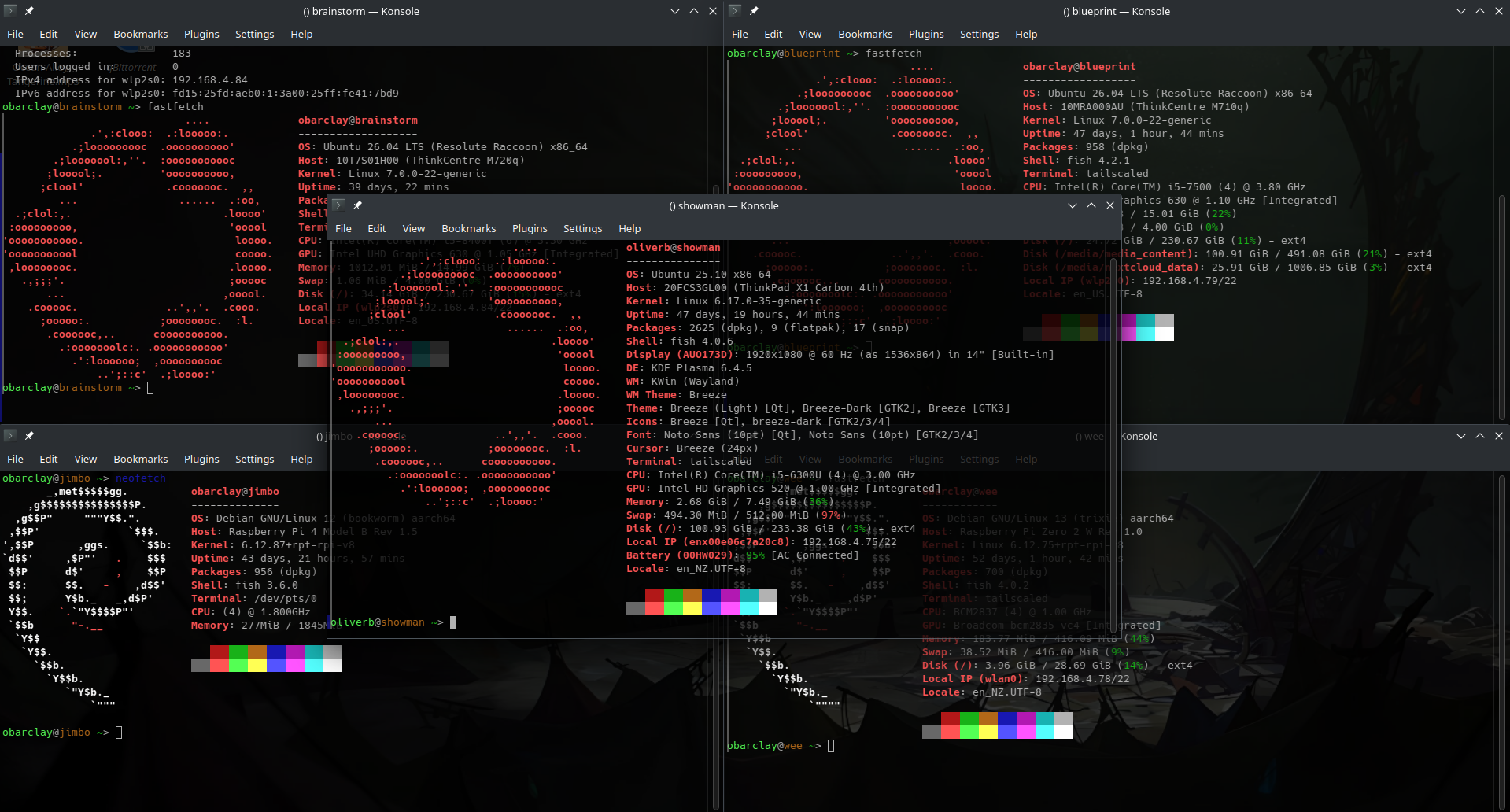Click 'obarclay@blueprint' red header in blueprint terminal
Screen dimensions: 1510x812
(1080, 67)
